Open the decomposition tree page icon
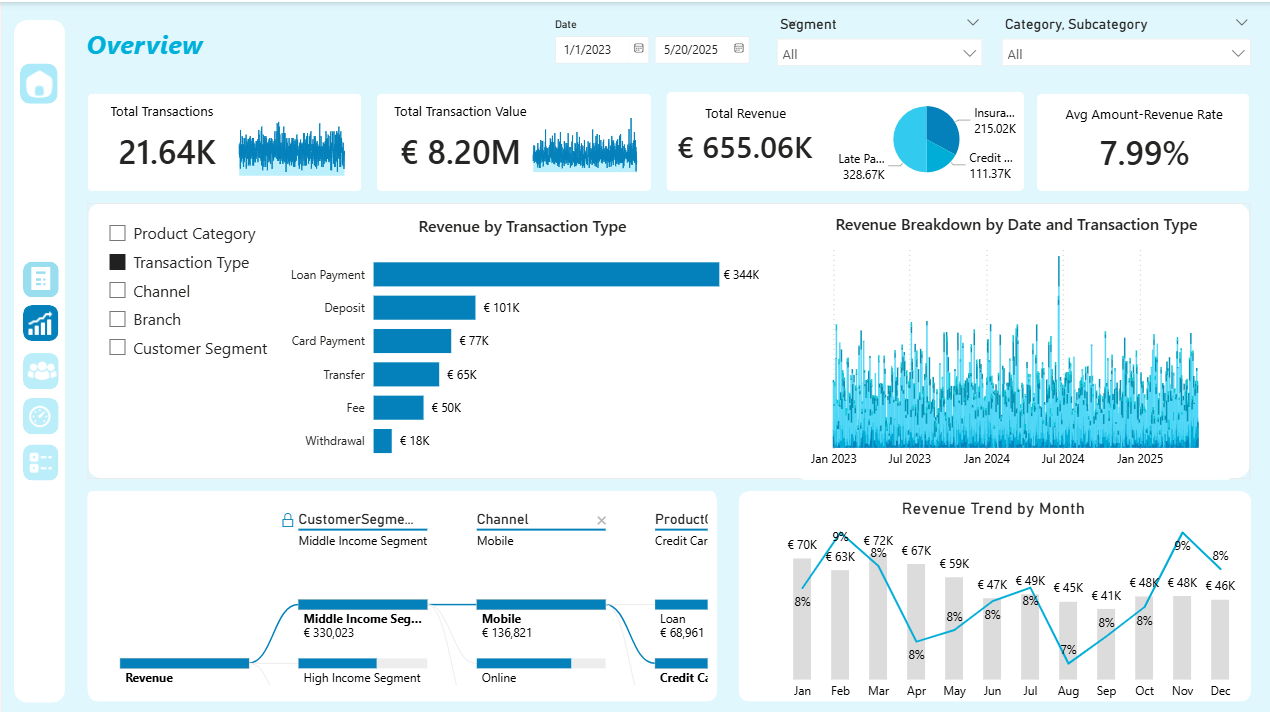 [39, 462]
